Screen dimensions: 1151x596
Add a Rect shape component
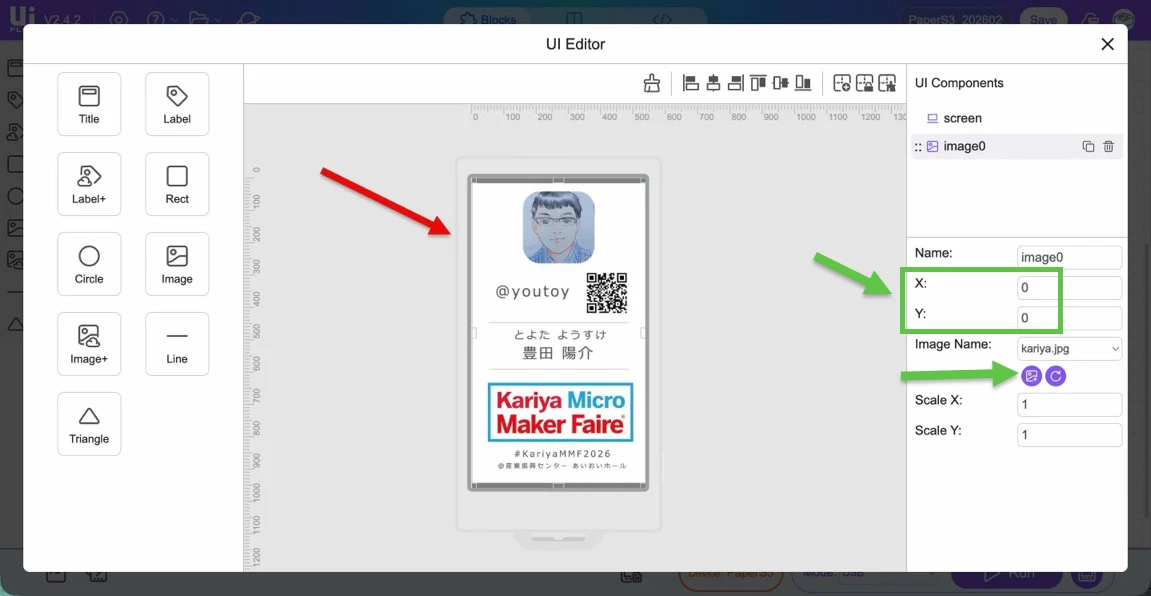pyautogui.click(x=177, y=183)
